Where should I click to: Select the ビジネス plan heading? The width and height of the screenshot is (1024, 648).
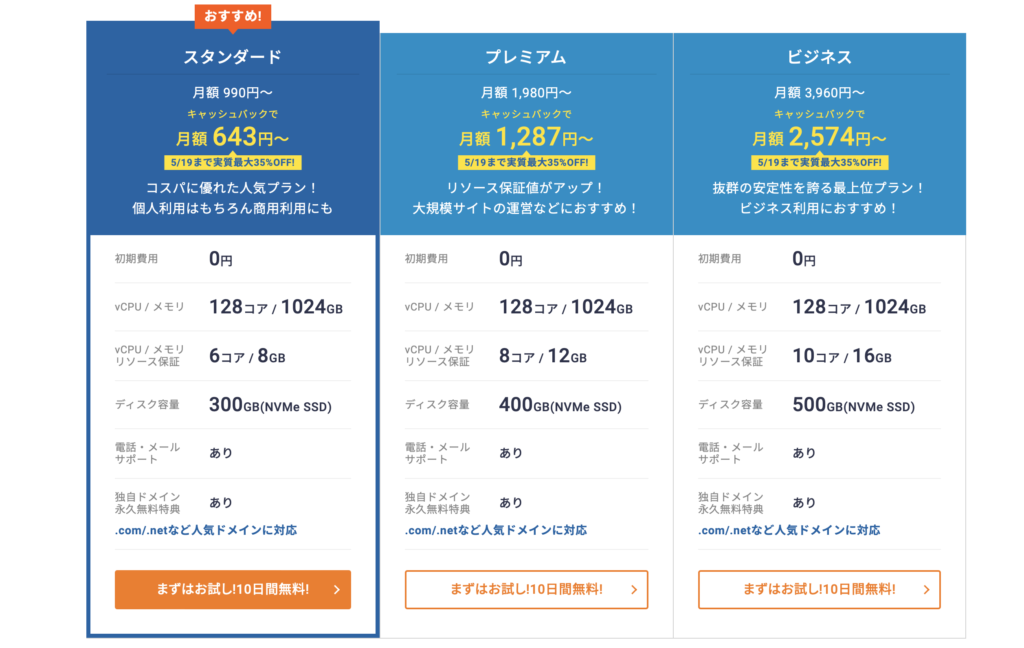(x=819, y=57)
